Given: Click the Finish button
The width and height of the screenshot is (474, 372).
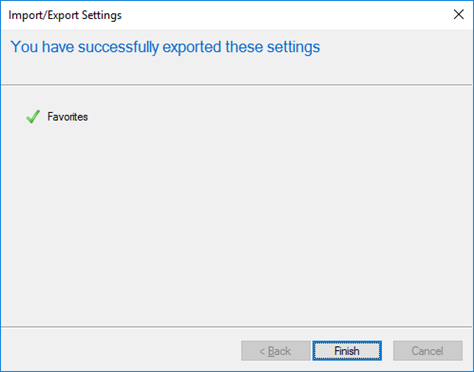Looking at the screenshot, I should click(x=347, y=351).
